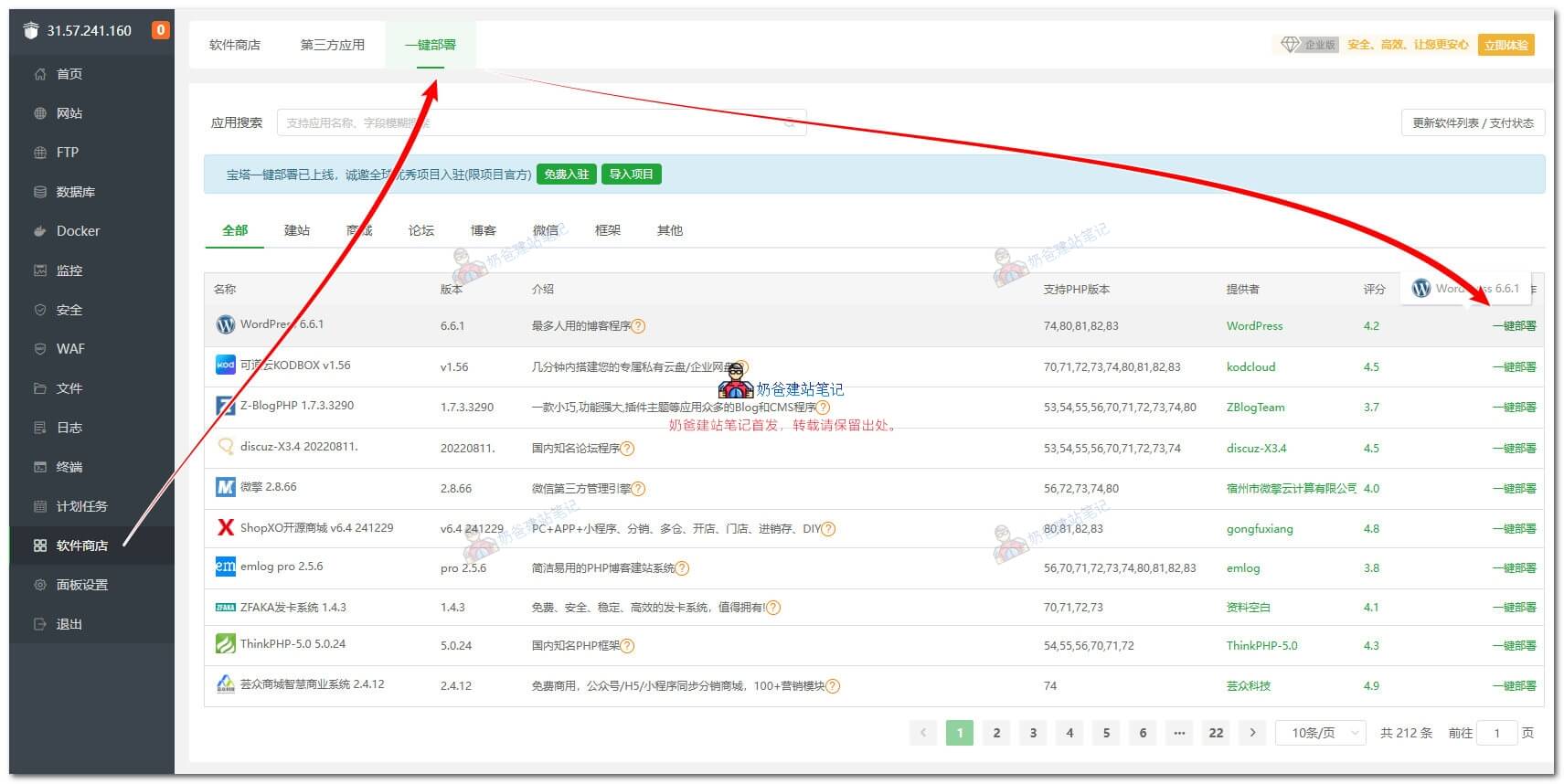Switch to 一键部署 tab
The height and width of the screenshot is (784, 1564).
431,45
